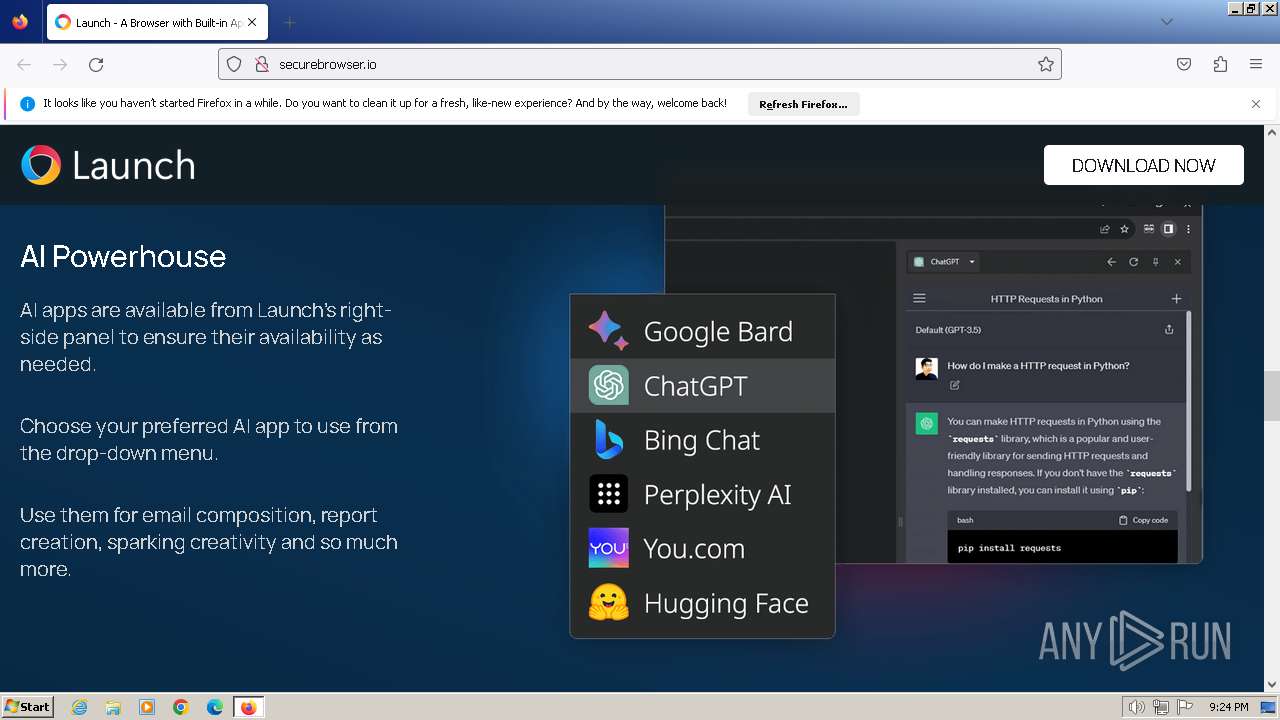
Task: Click the browser forward arrow
Action: click(60, 64)
